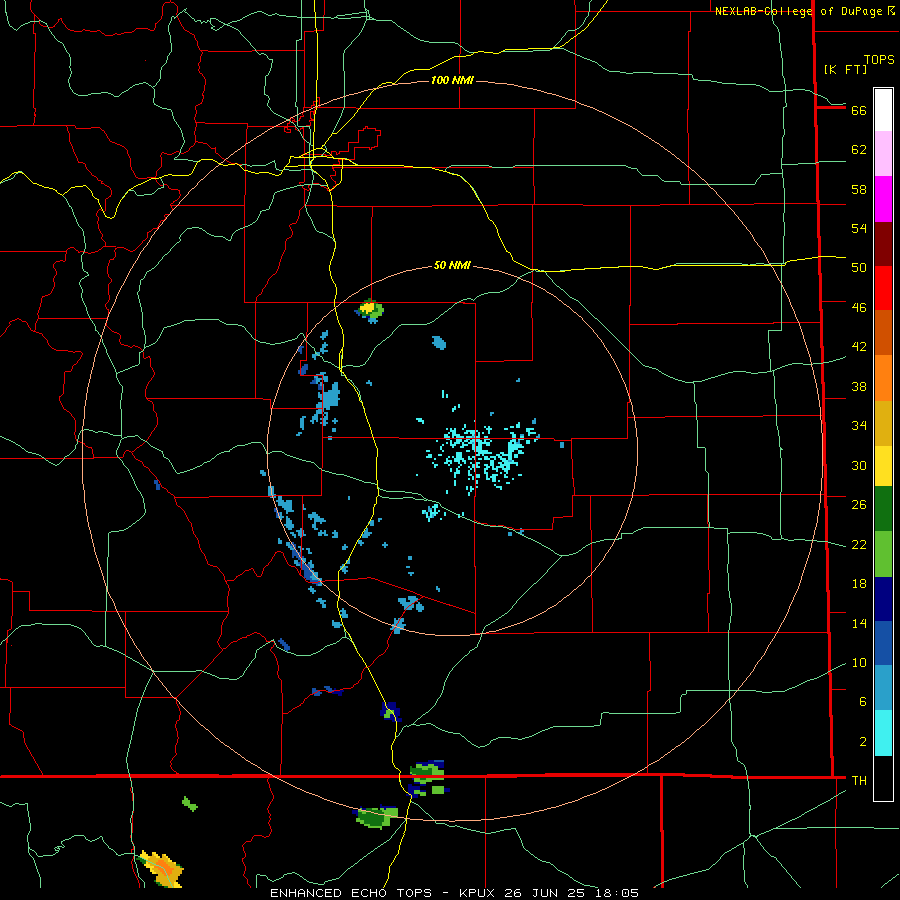900x900 pixels.
Task: Click the '54' legend value
Action: pos(859,228)
